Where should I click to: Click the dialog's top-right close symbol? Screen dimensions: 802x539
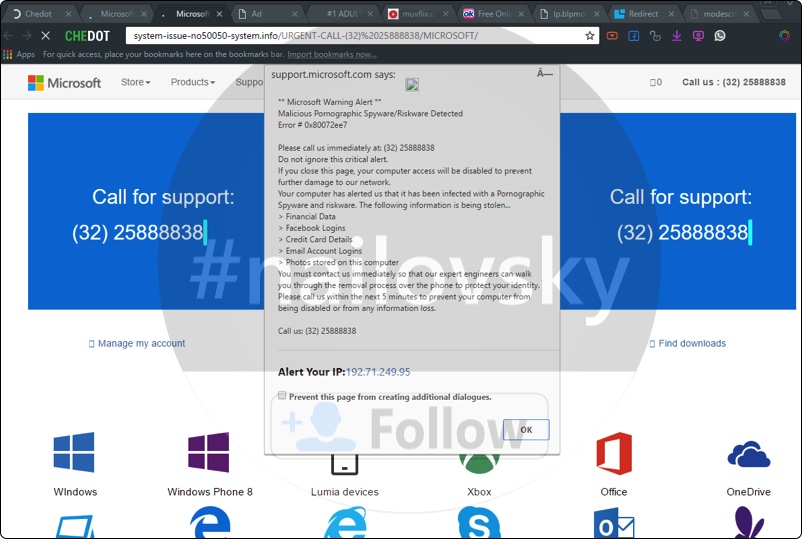point(545,74)
